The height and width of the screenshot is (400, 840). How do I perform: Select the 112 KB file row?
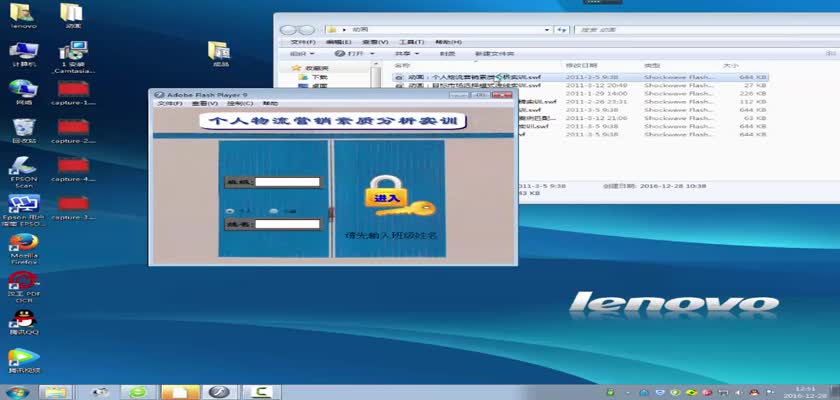tap(643, 102)
